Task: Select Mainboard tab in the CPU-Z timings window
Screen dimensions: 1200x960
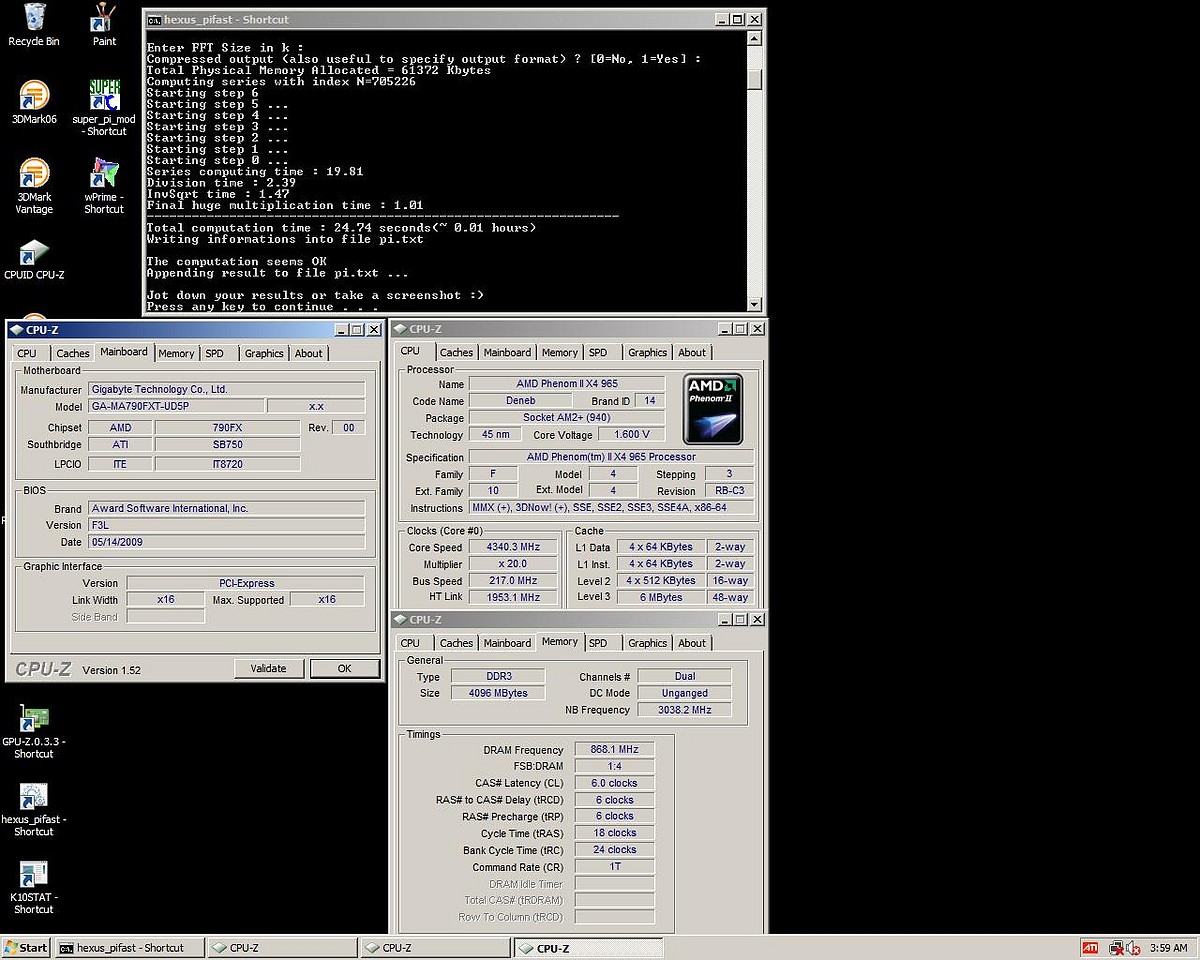Action: 507,643
